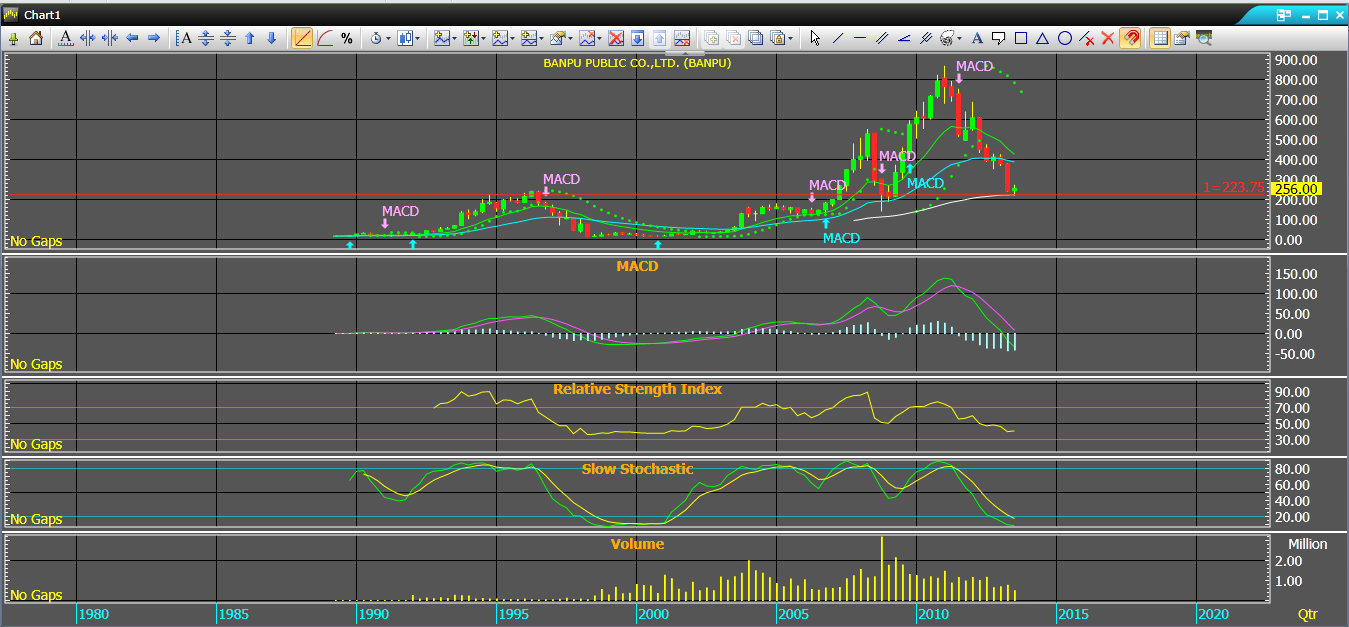
Task: Click the move pane down icon
Action: coord(637,38)
